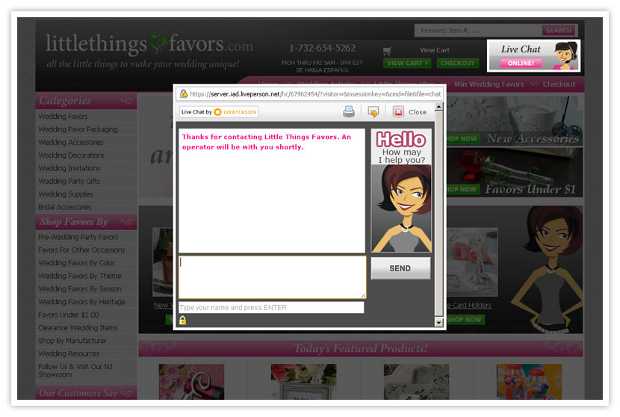Click the green CHECKOUT button in header
Viewport: 620px width, 417px height.
(x=457, y=63)
